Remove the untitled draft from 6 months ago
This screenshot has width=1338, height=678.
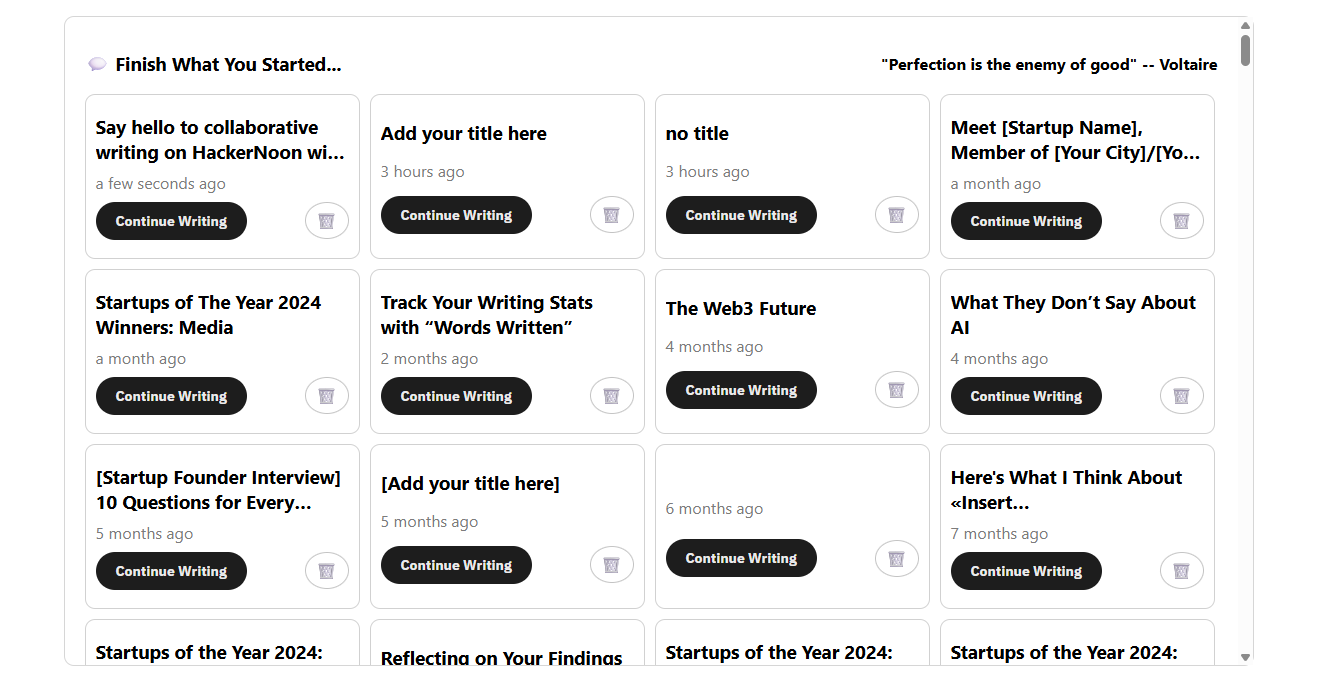pyautogui.click(x=897, y=559)
